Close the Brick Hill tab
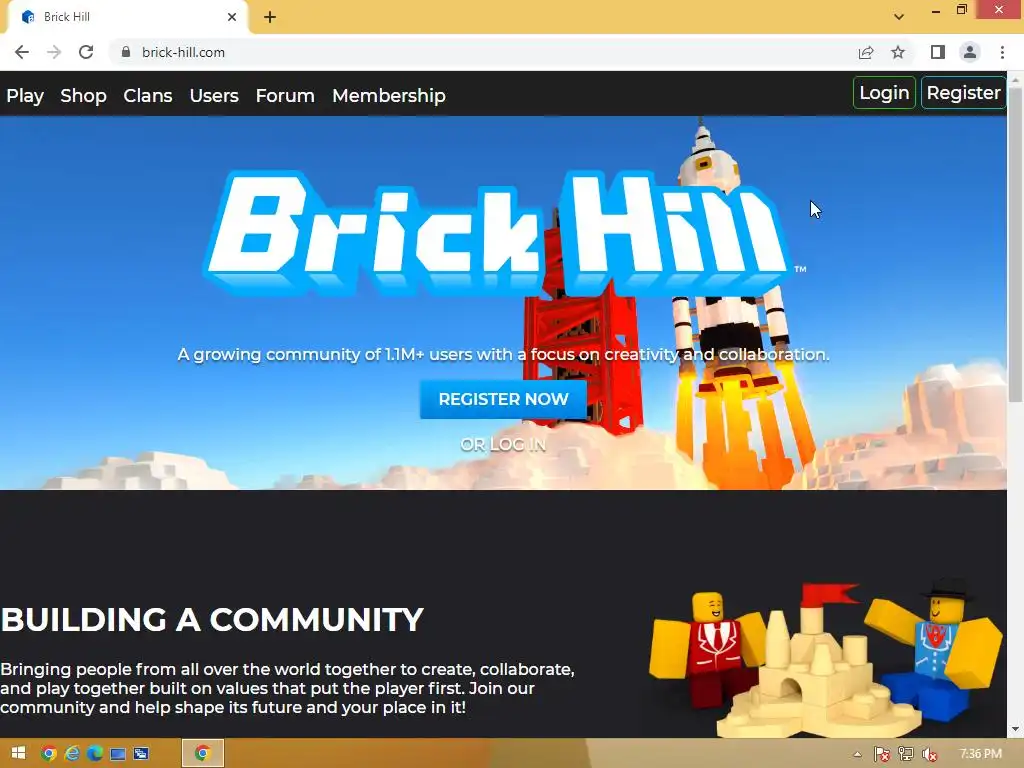1024x768 pixels. (232, 17)
